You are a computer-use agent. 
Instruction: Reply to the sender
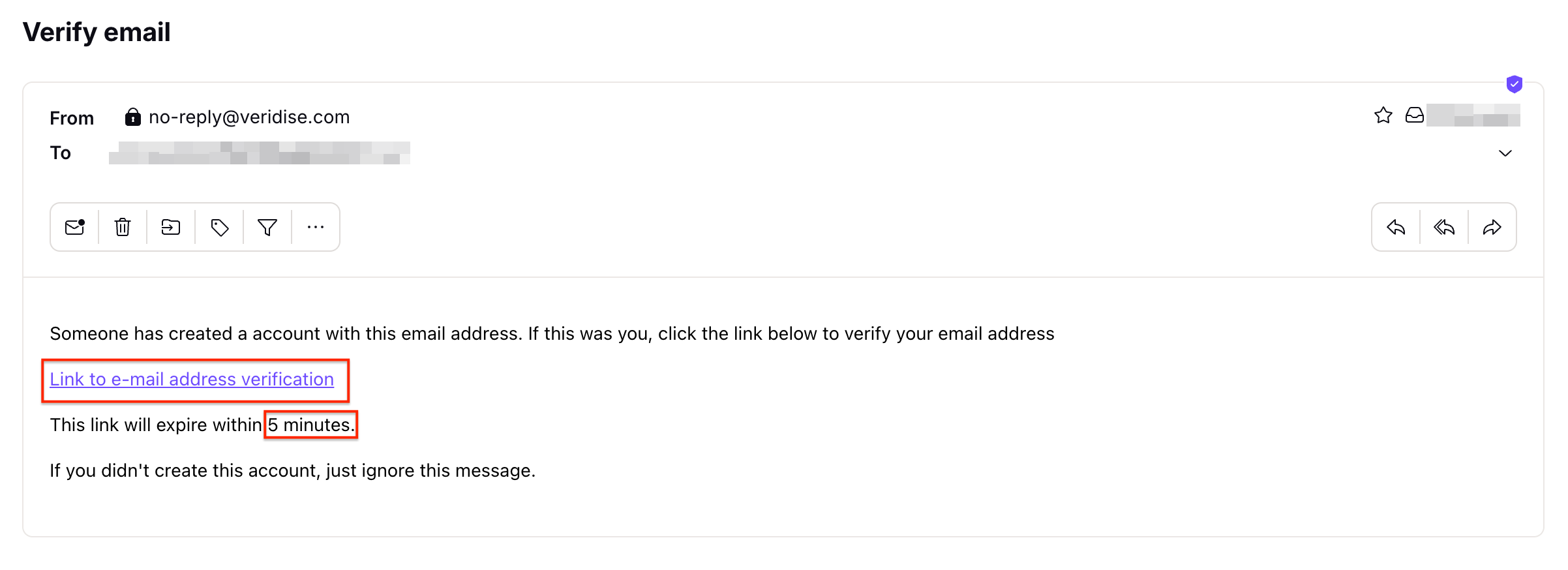[1396, 227]
